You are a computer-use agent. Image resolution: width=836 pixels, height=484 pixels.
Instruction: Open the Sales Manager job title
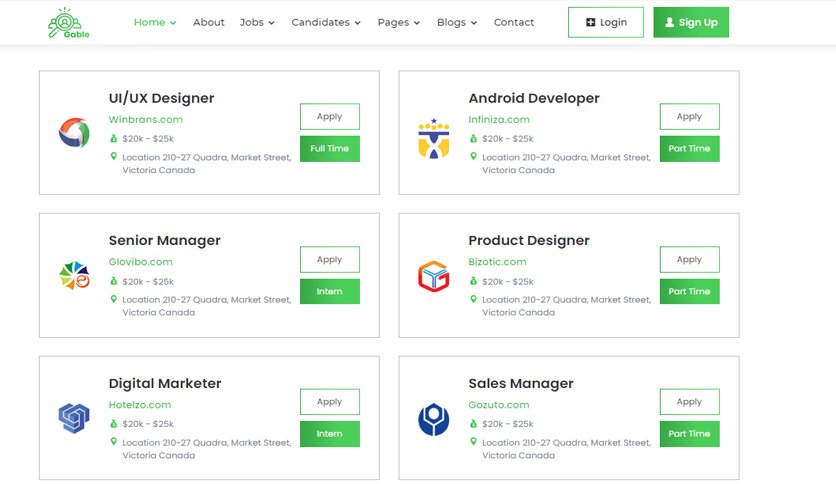point(521,383)
